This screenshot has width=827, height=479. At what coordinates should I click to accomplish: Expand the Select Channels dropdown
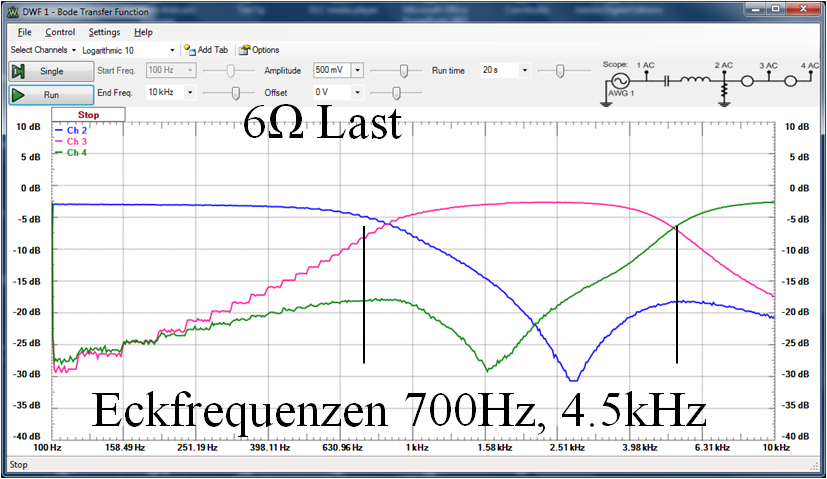pos(43,50)
